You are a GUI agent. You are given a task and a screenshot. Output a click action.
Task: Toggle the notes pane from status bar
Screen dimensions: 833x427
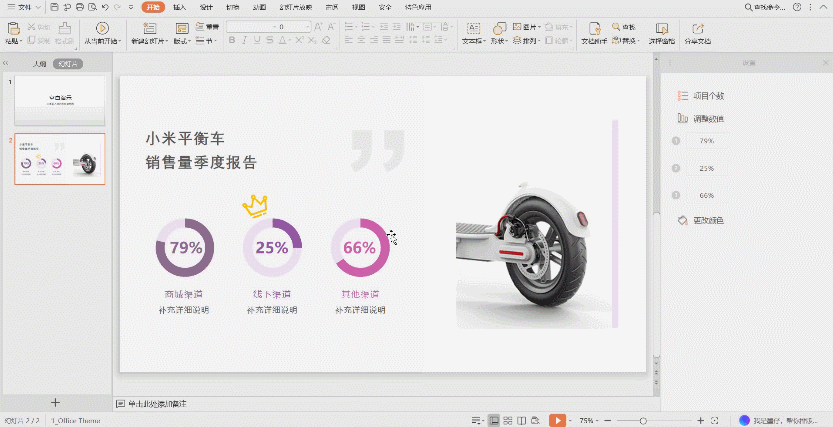(x=477, y=420)
